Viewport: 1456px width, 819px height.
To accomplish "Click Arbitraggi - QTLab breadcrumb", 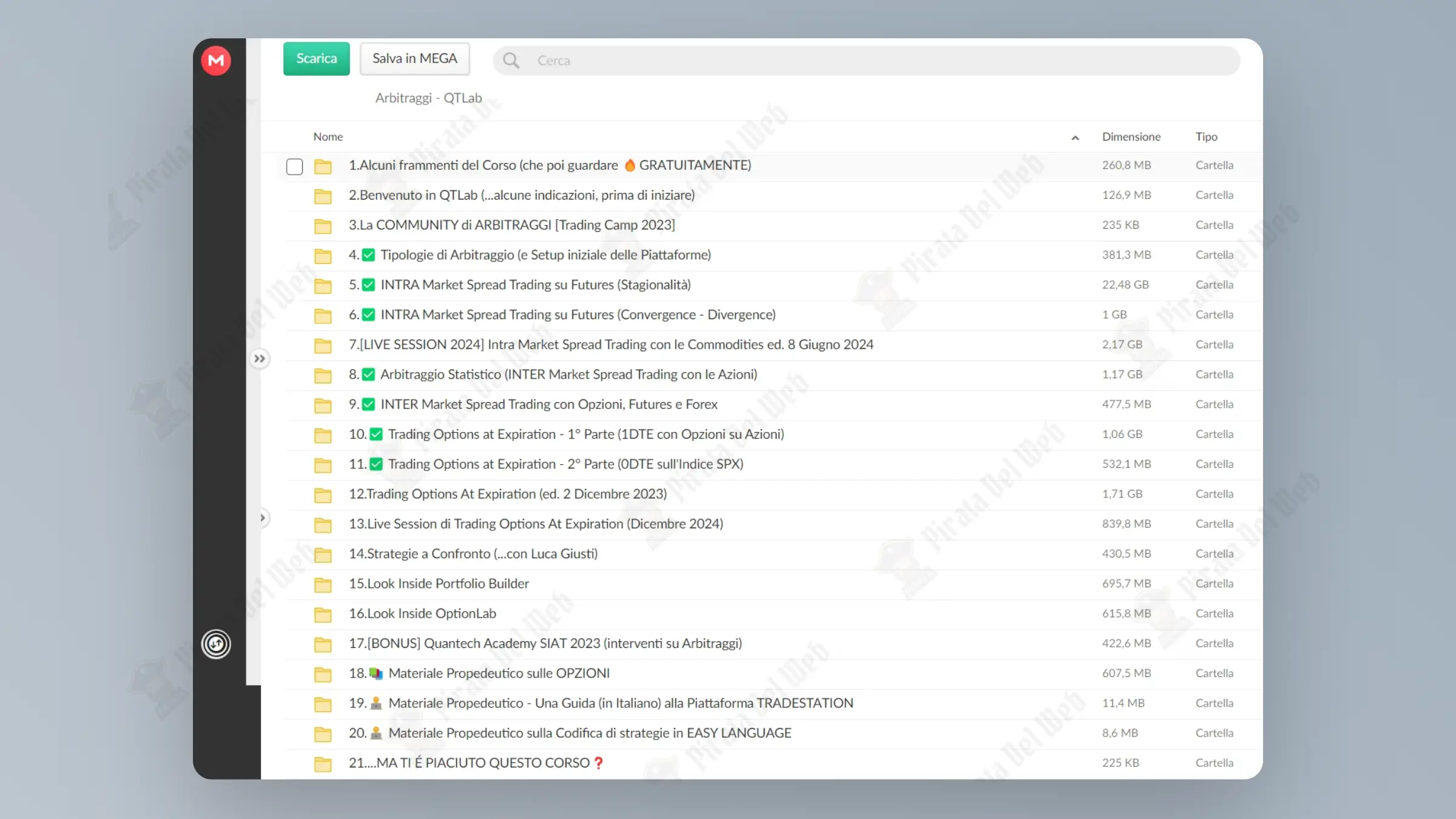I will coord(428,98).
